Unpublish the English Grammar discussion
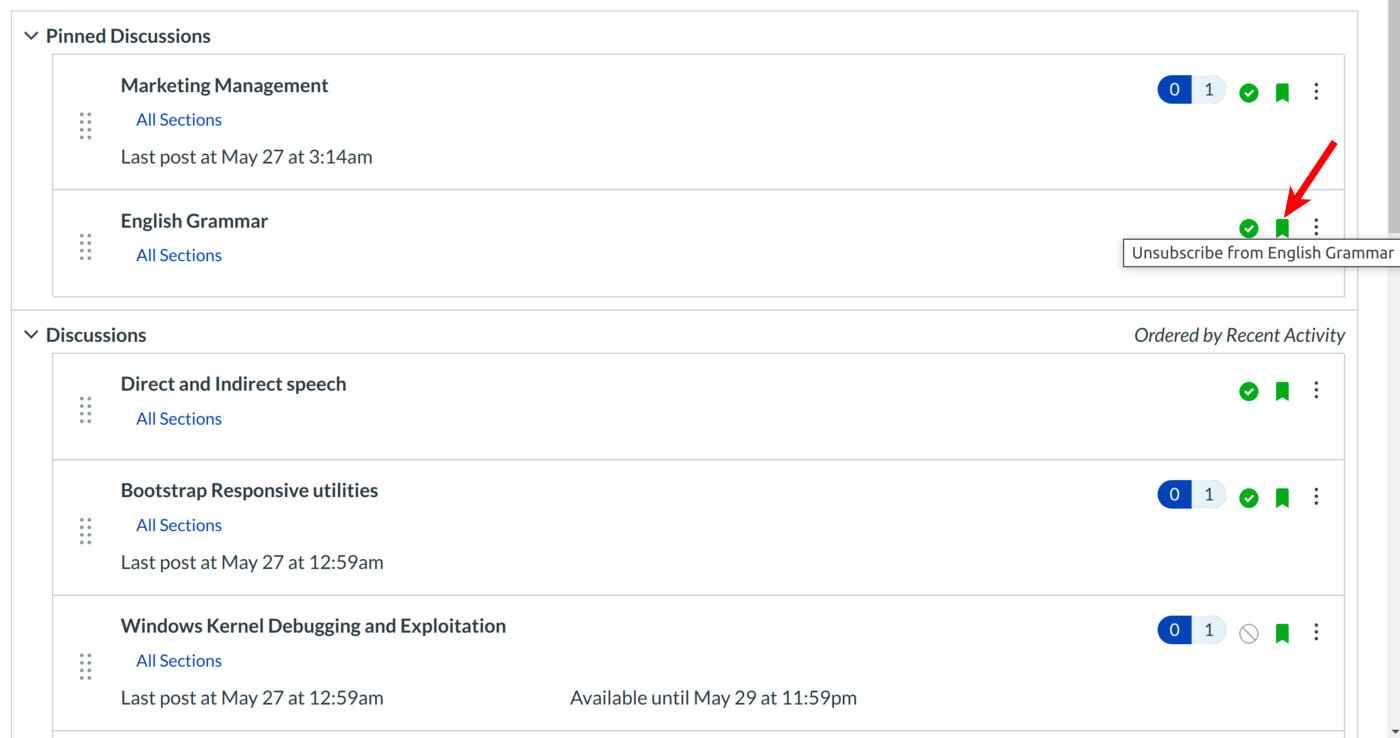 click(x=1249, y=228)
